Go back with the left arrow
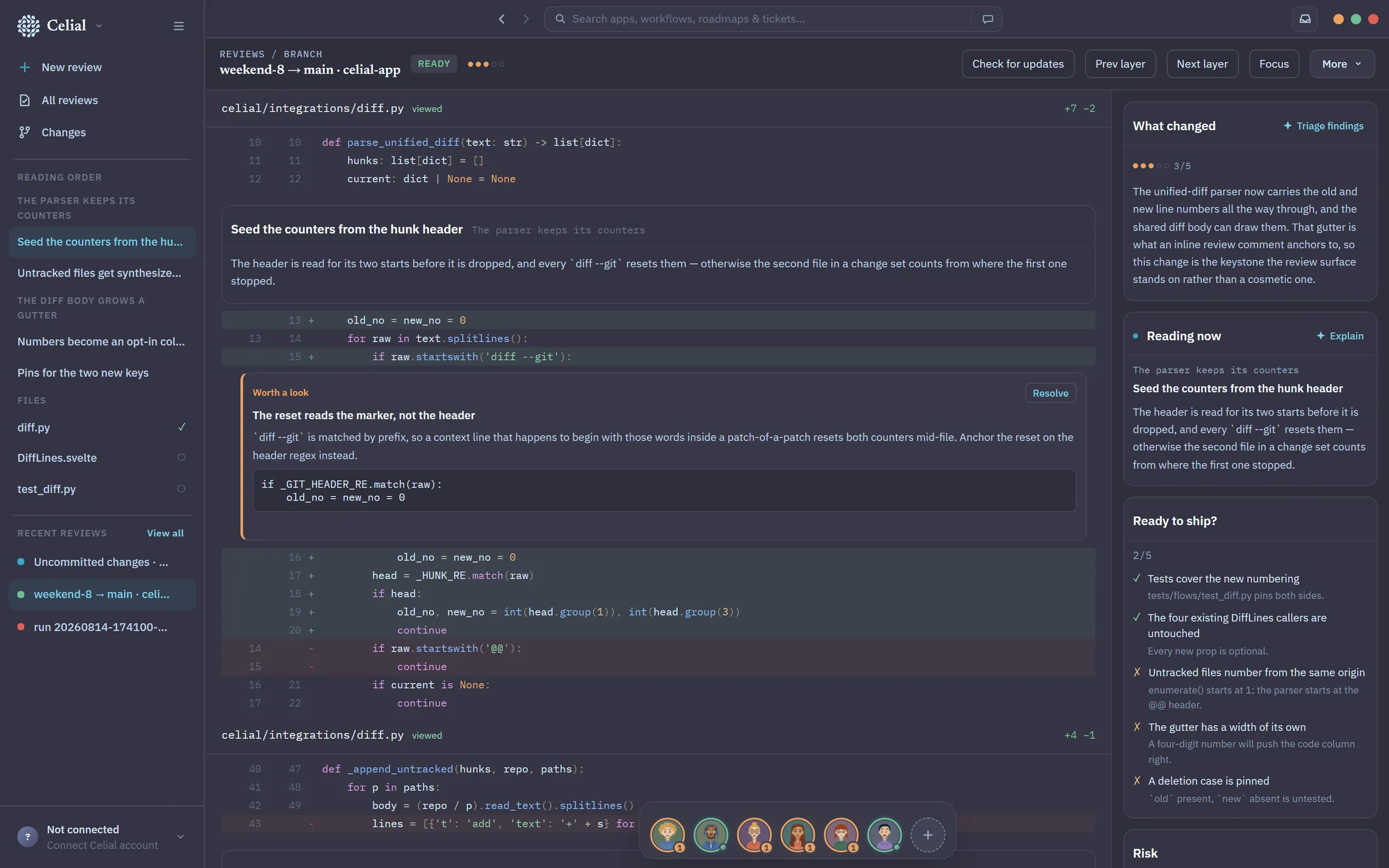This screenshot has width=1389, height=868. point(502,19)
